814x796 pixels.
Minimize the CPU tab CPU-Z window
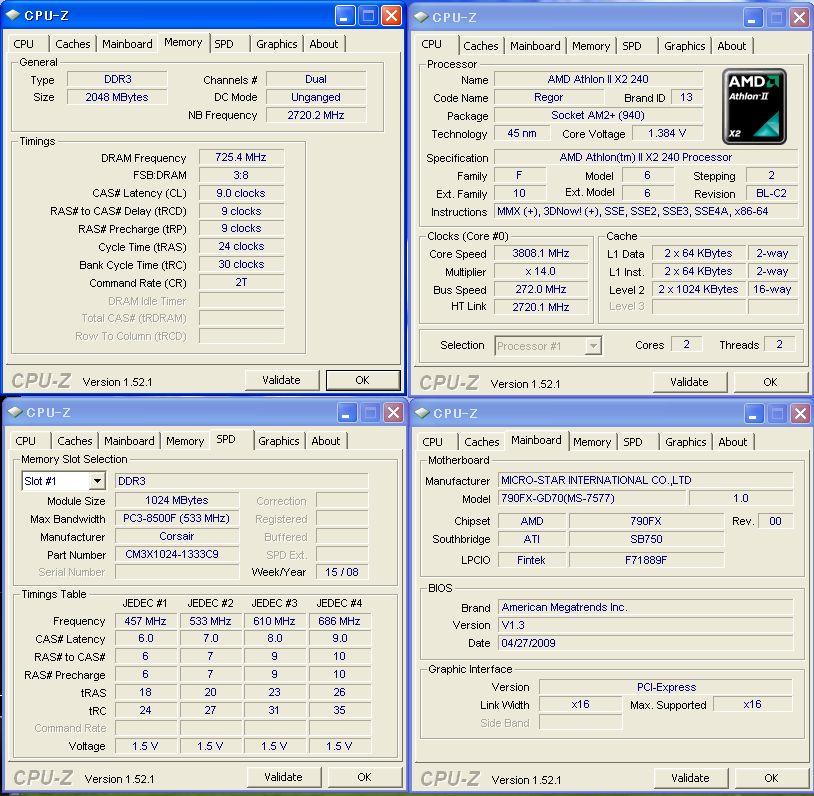[x=752, y=18]
